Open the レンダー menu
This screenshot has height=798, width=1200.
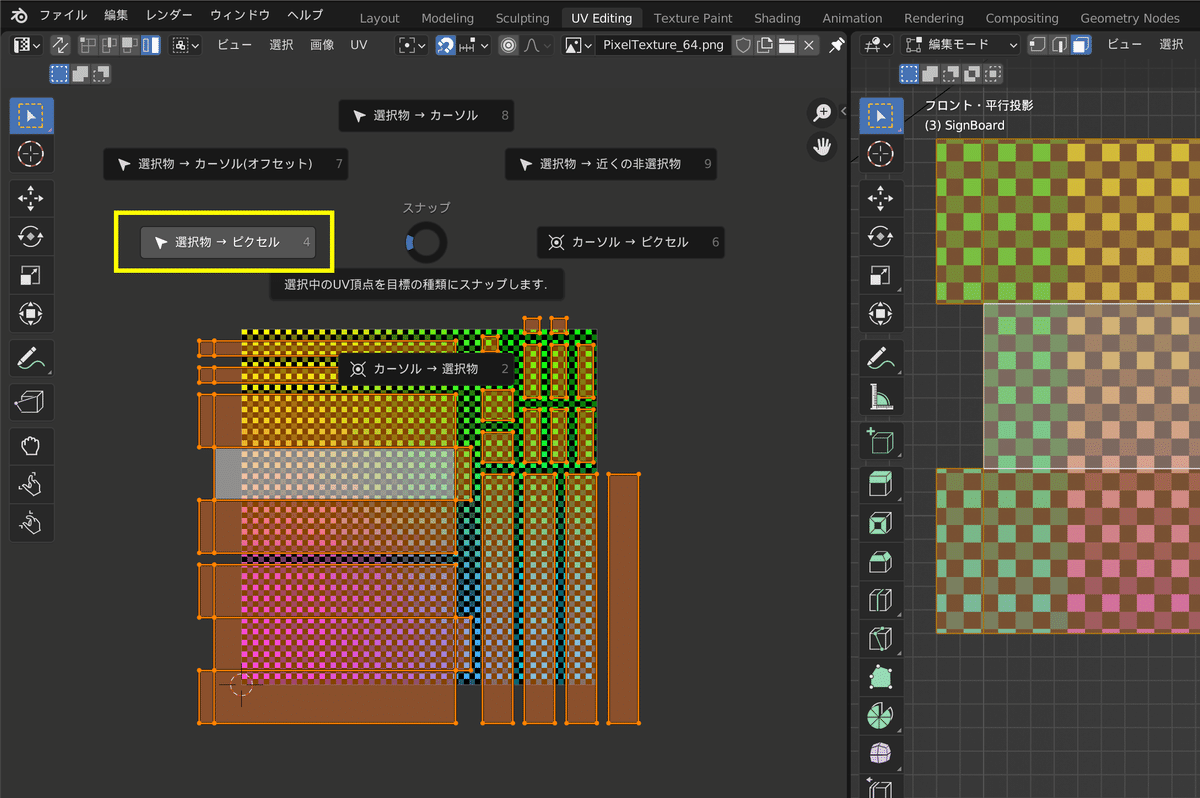click(x=169, y=16)
